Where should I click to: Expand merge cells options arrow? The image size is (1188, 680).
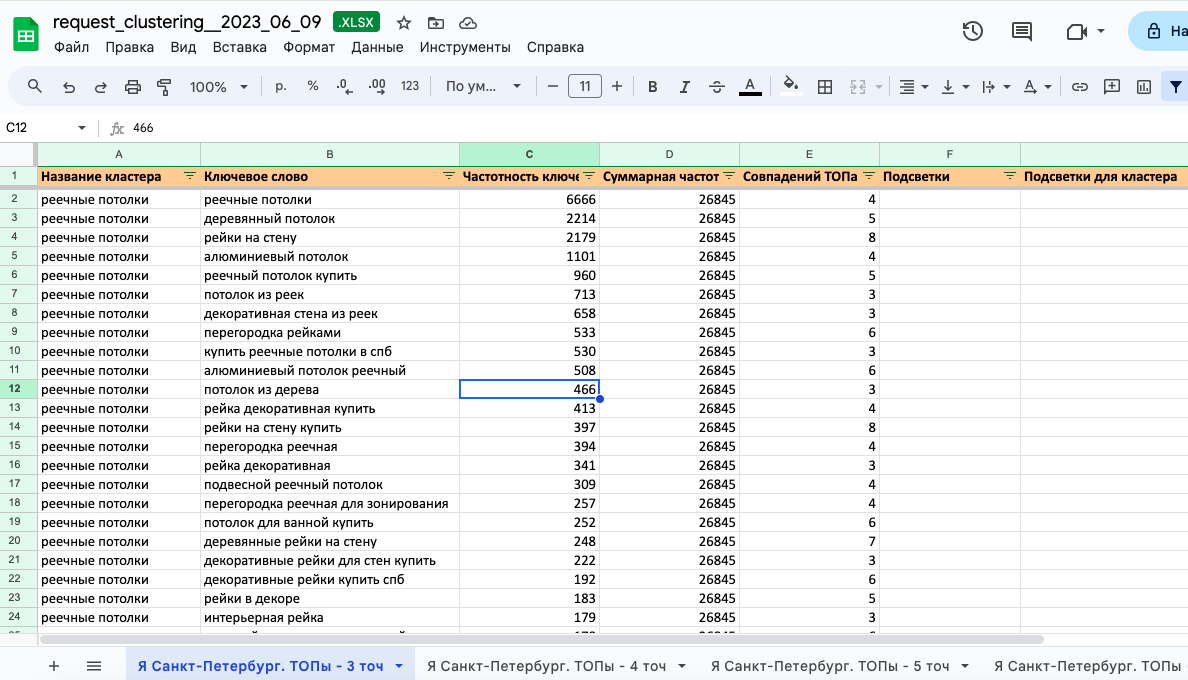tap(879, 87)
